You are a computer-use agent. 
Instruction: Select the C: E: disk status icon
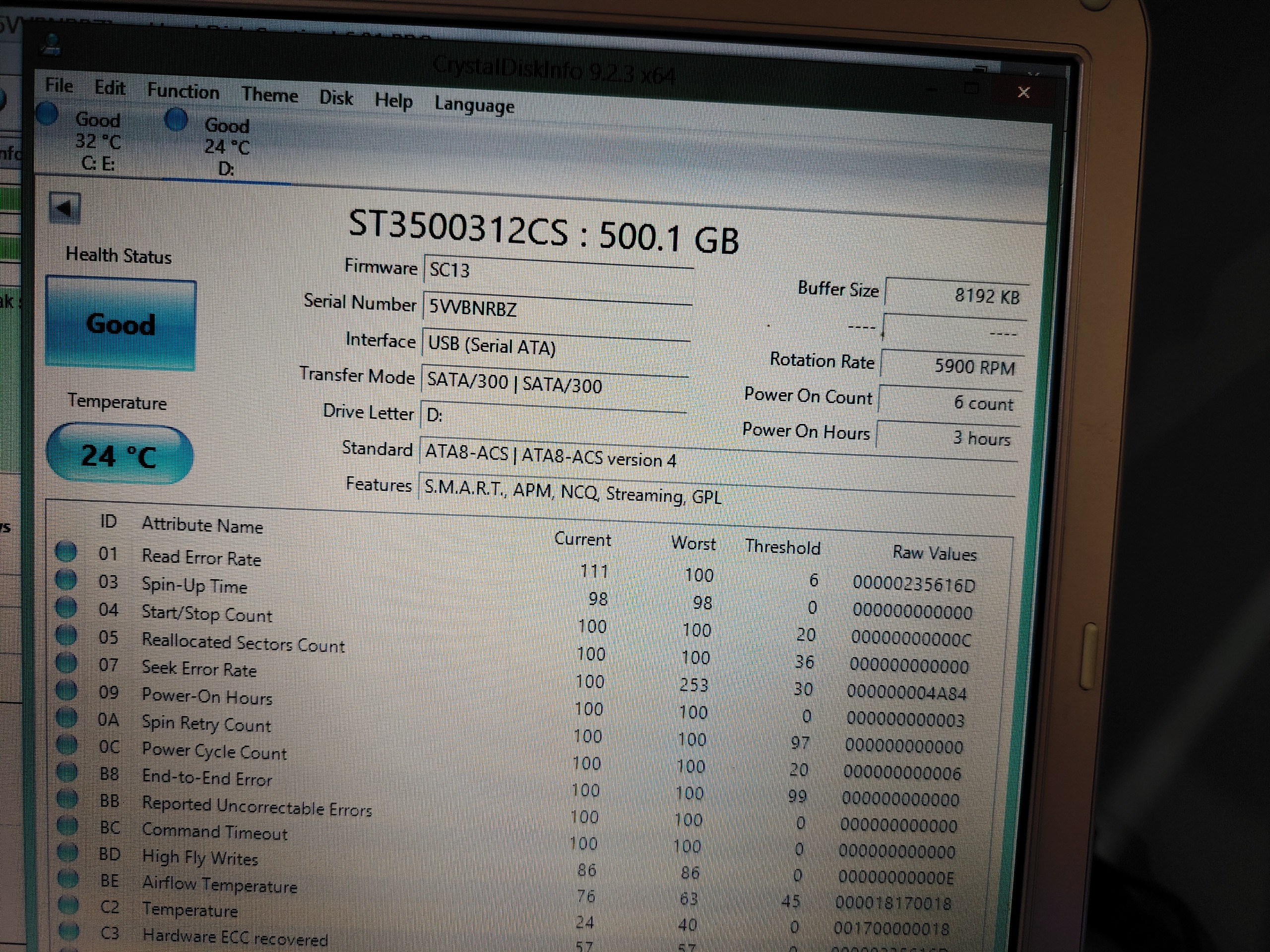click(47, 114)
